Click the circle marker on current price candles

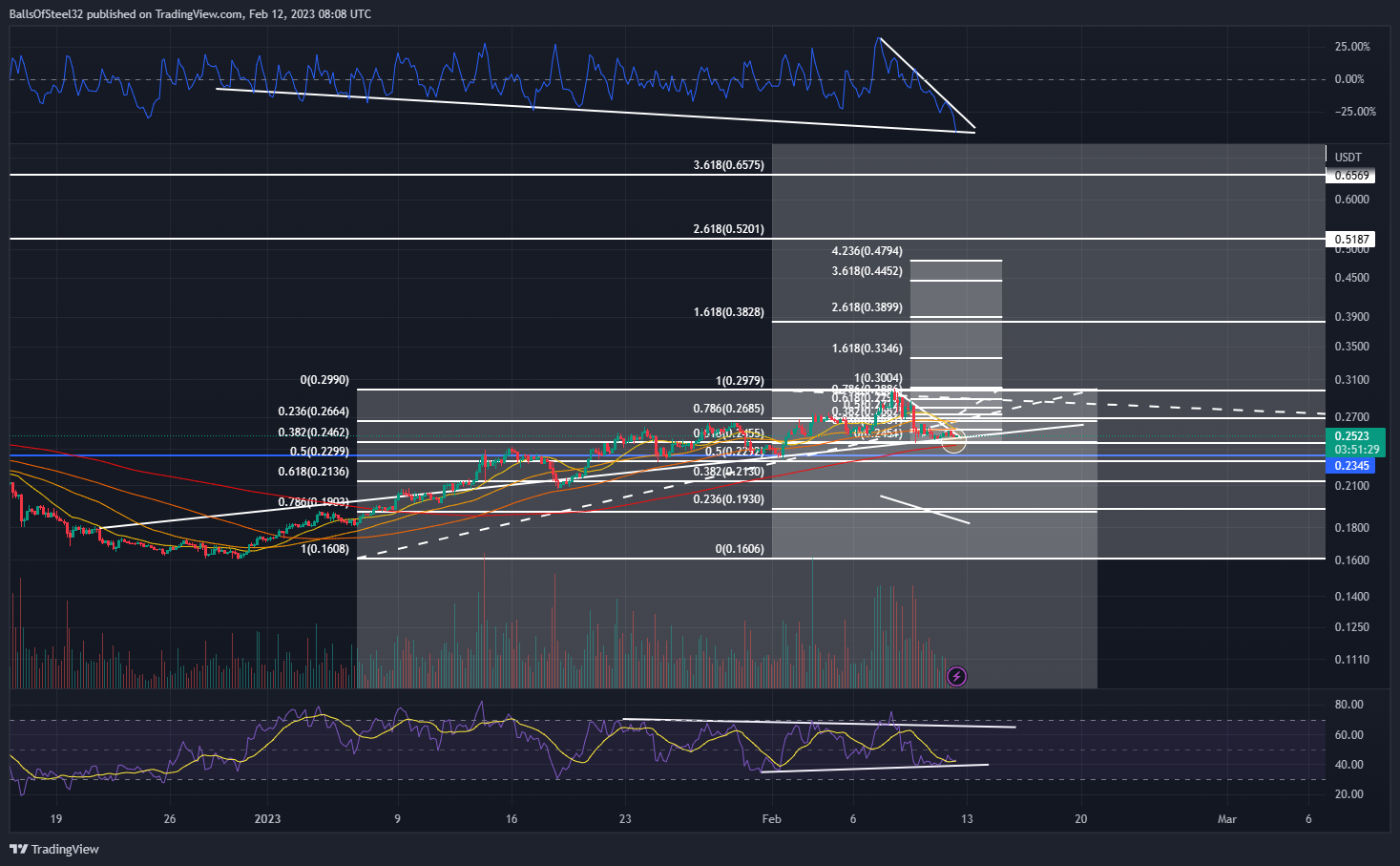tap(954, 440)
